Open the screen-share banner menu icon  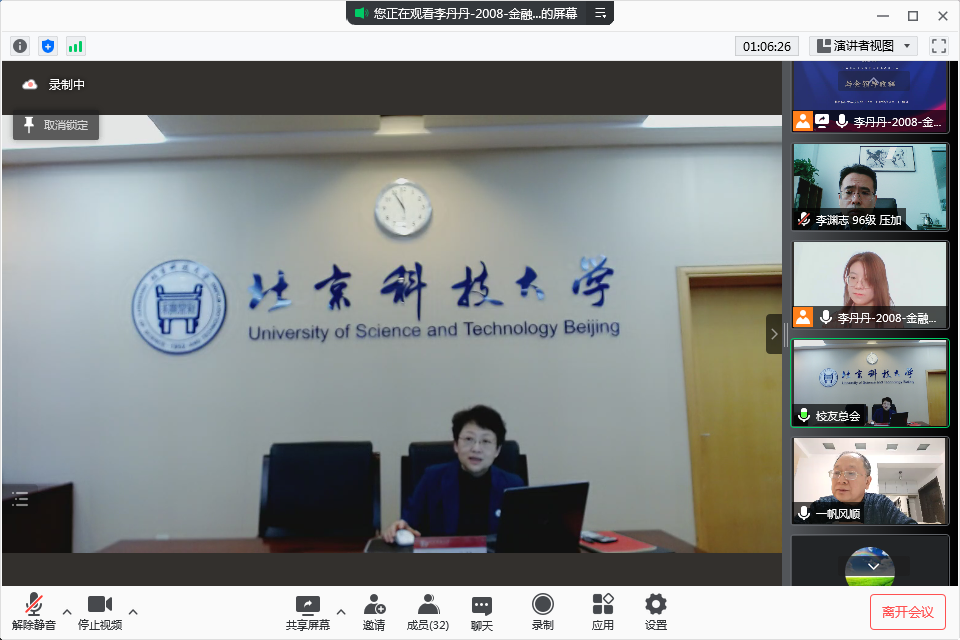pos(601,13)
